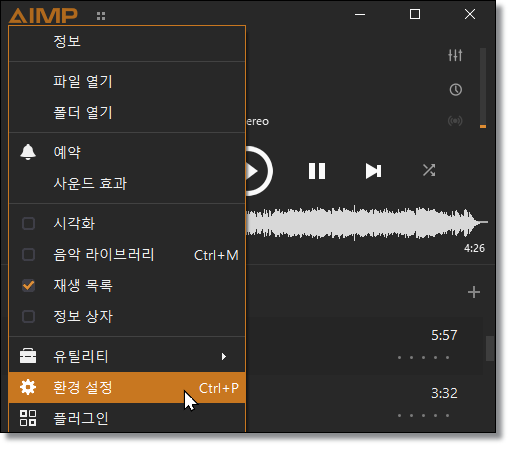Open the equalizer sliders icon
The height and width of the screenshot is (460, 508).
455,55
